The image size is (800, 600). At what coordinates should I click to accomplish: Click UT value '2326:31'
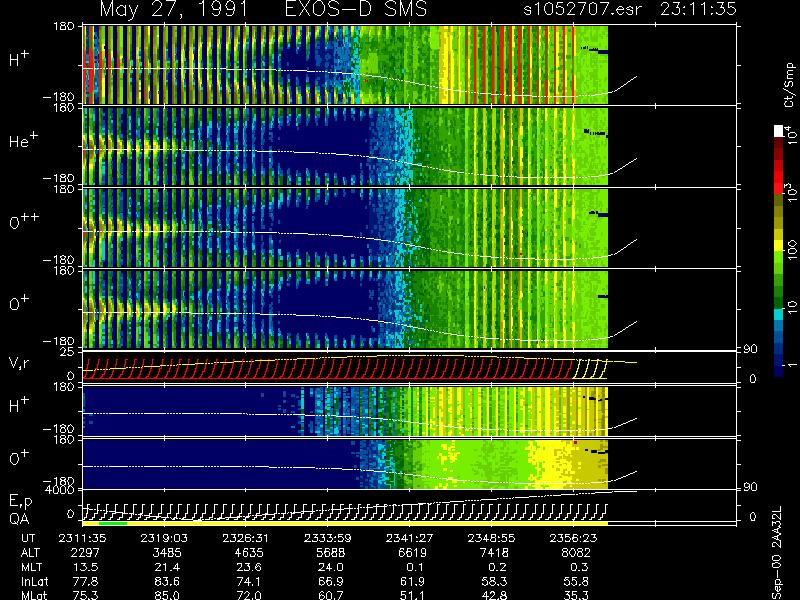coord(245,538)
